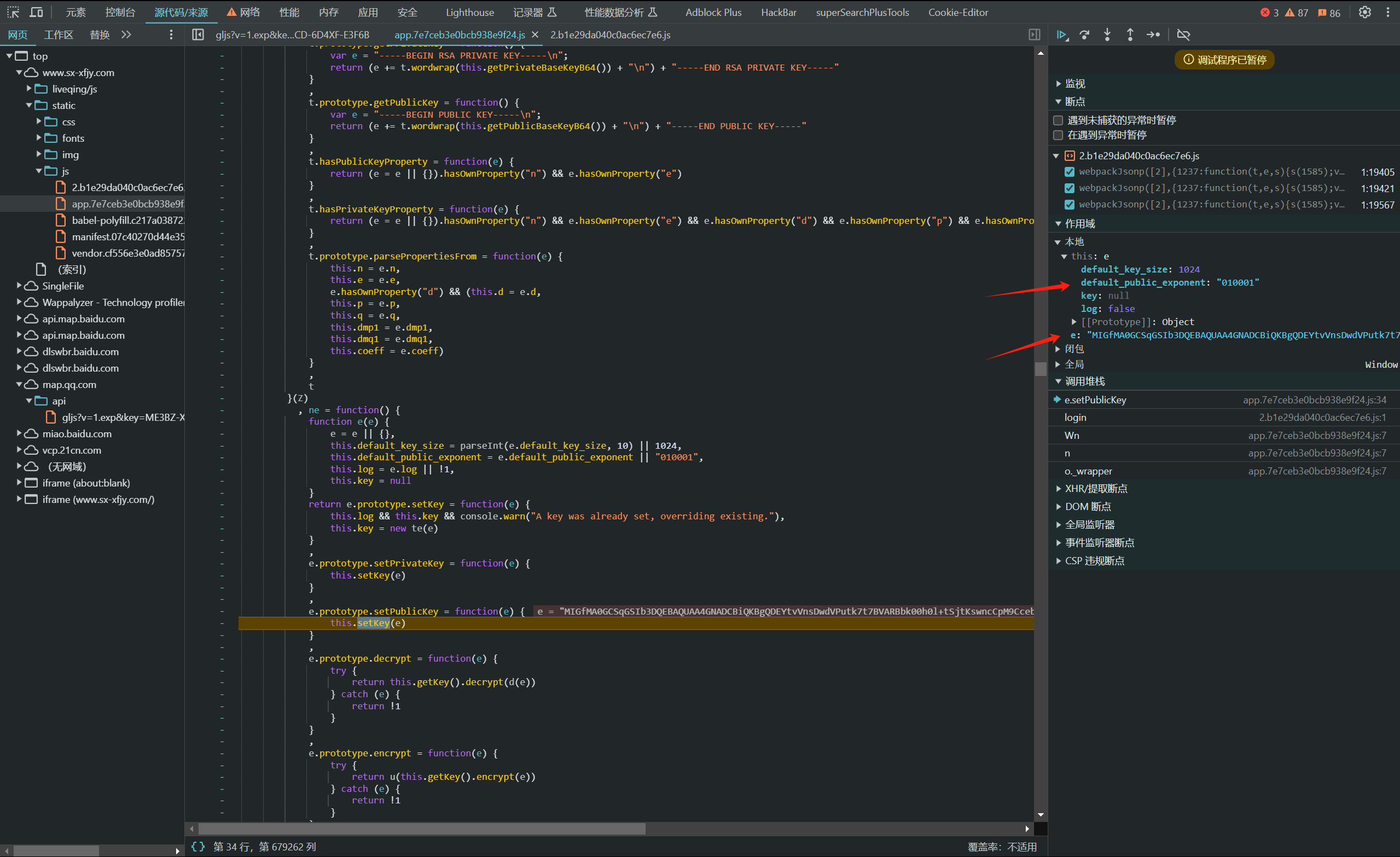
Task: Select Wn frame in call stack
Action: click(x=1224, y=435)
